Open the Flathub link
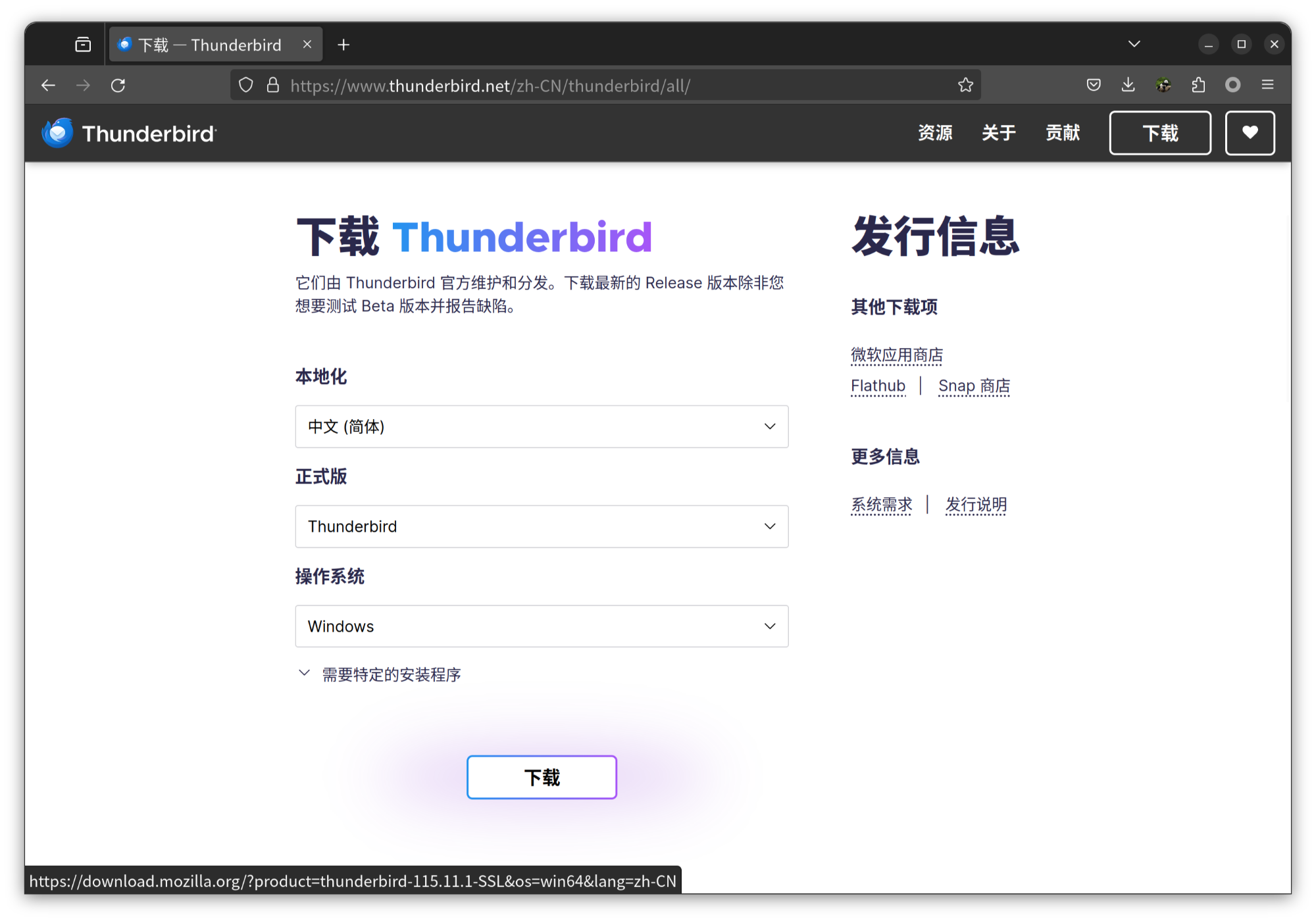Screen dimensions: 1316x921 878,386
